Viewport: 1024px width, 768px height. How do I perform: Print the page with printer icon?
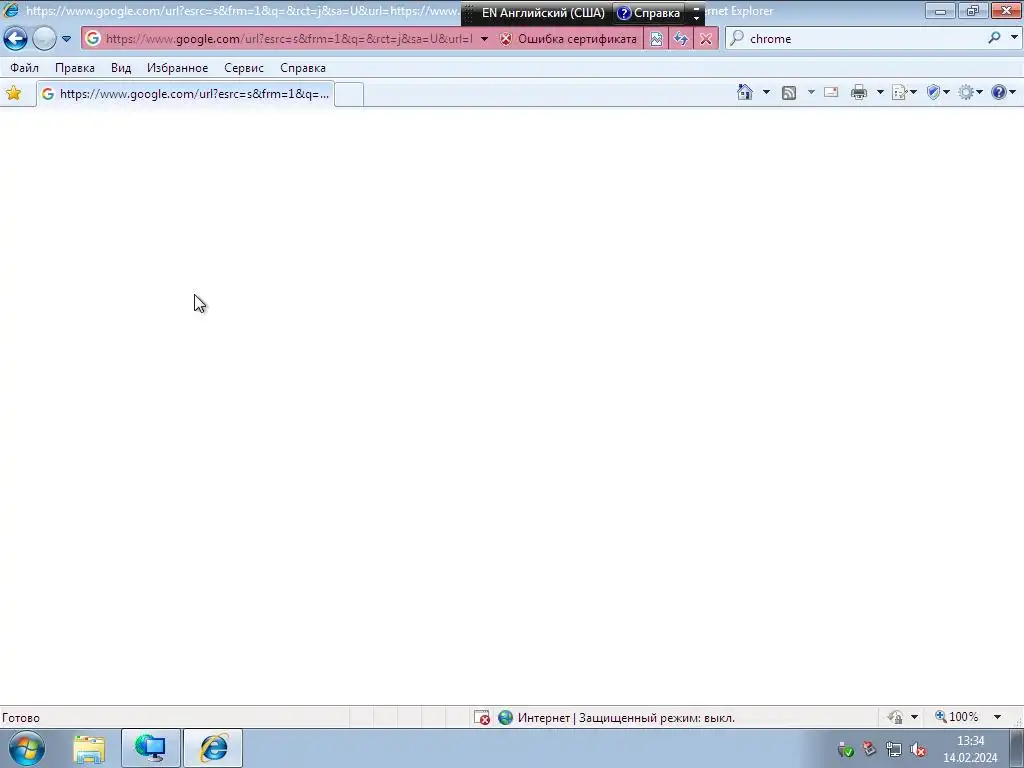[859, 92]
